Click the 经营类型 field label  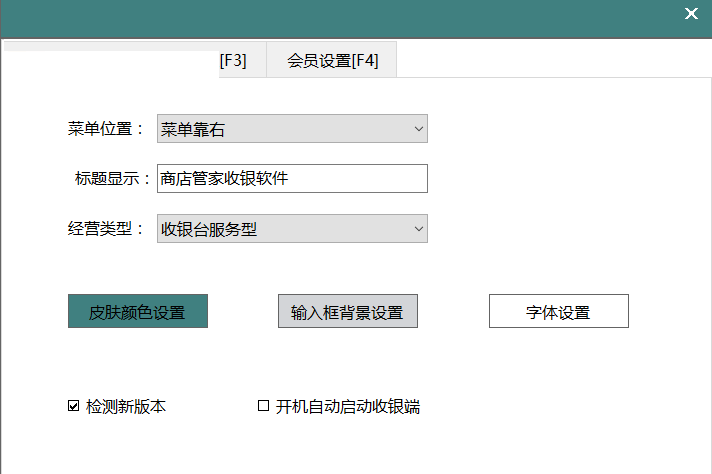pyautogui.click(x=106, y=229)
